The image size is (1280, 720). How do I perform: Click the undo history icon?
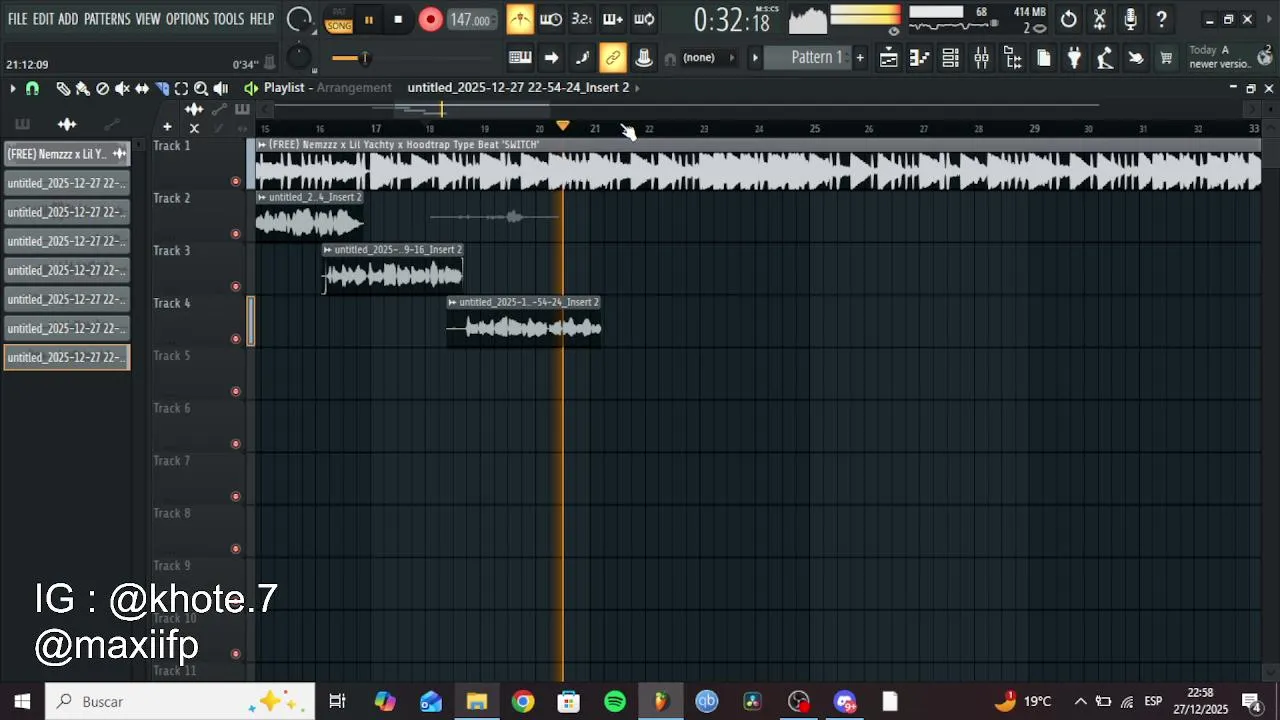(x=1069, y=19)
